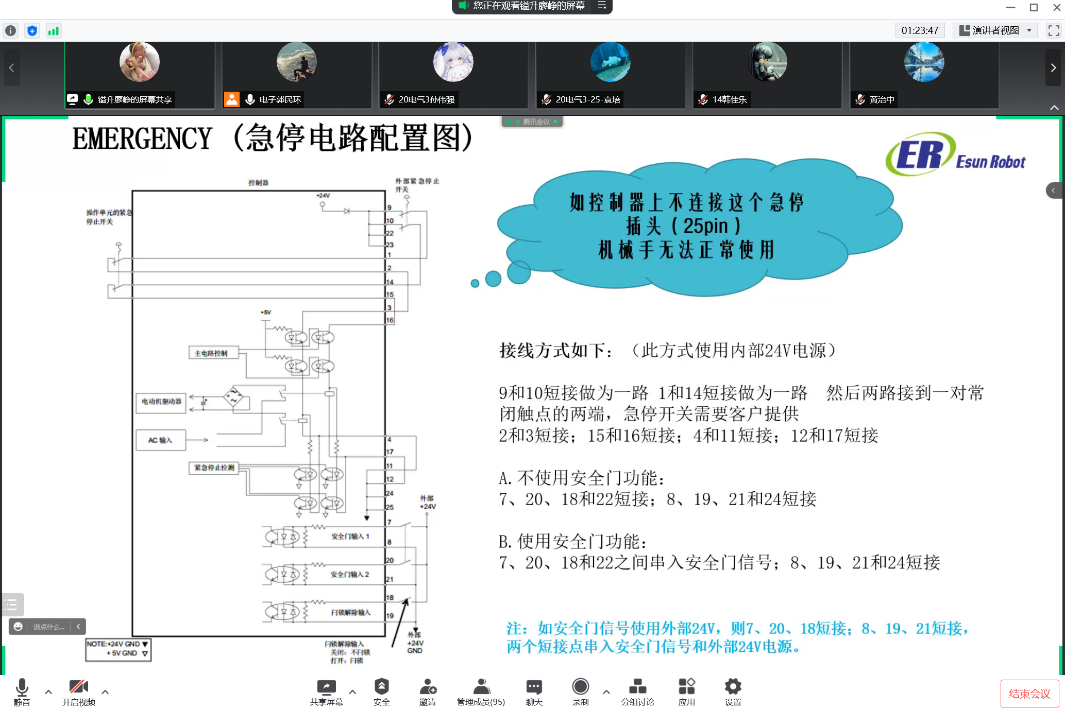
Task: Click the green microphone on the presenter tile
Action: pos(88,99)
